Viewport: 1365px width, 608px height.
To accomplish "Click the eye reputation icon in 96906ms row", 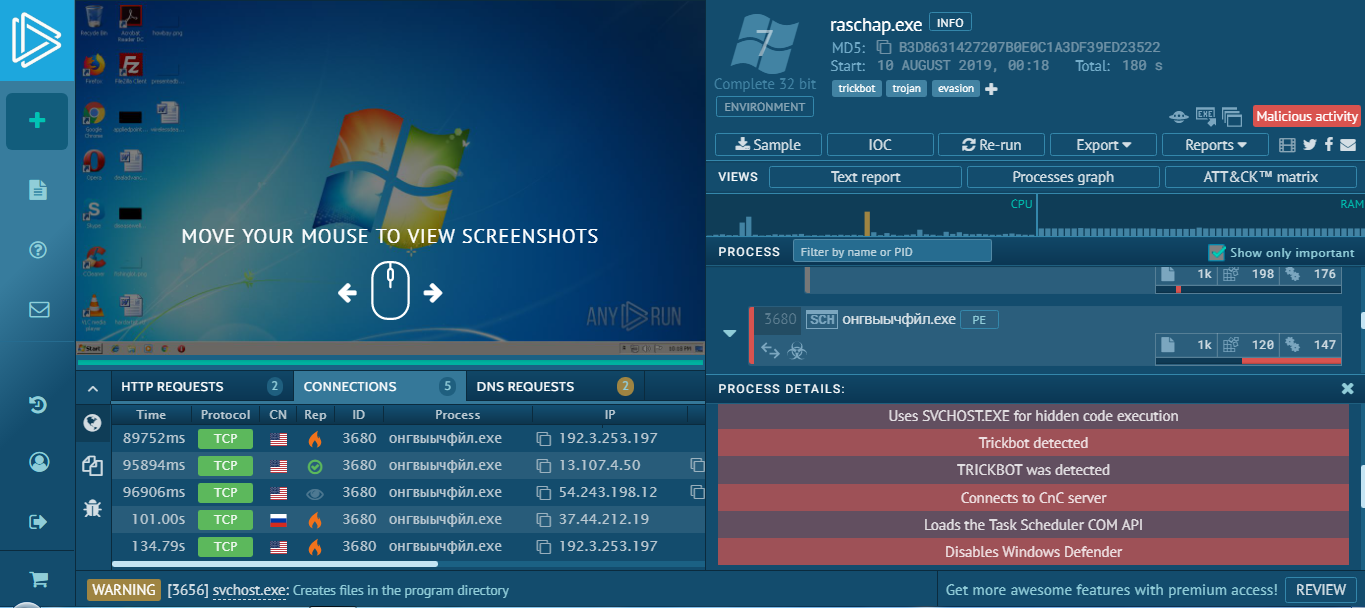I will pos(315,493).
